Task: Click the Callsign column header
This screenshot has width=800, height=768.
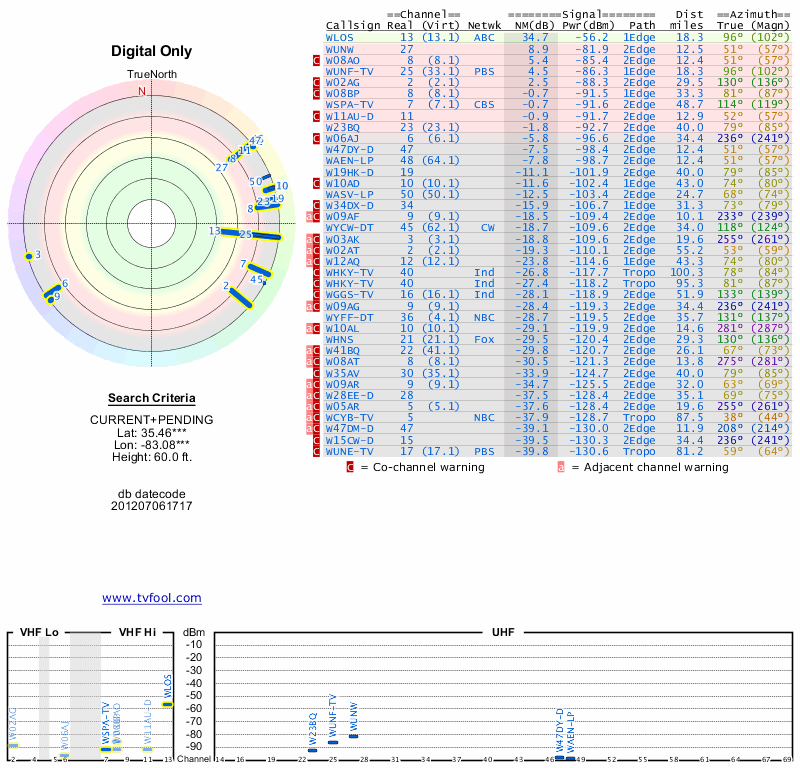Action: point(354,25)
